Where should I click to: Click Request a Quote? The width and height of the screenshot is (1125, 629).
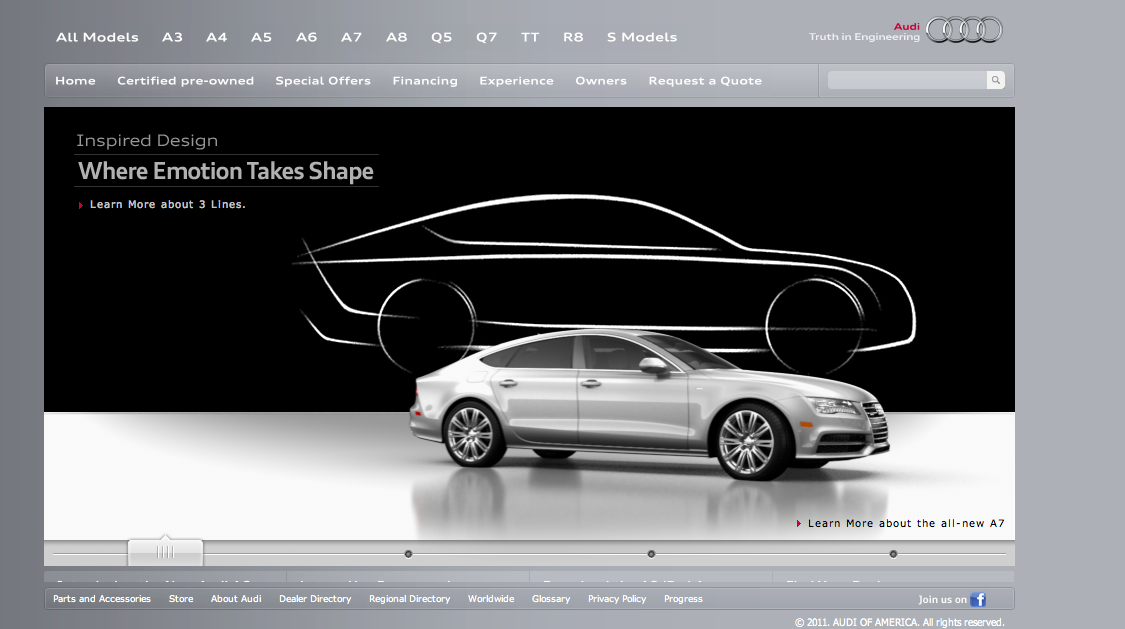(705, 81)
